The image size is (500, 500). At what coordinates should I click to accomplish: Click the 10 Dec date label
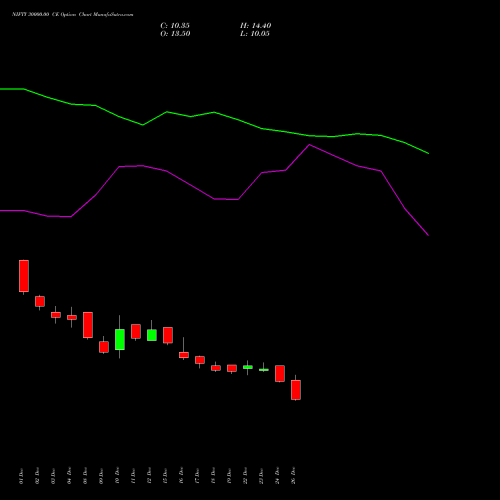click(117, 476)
